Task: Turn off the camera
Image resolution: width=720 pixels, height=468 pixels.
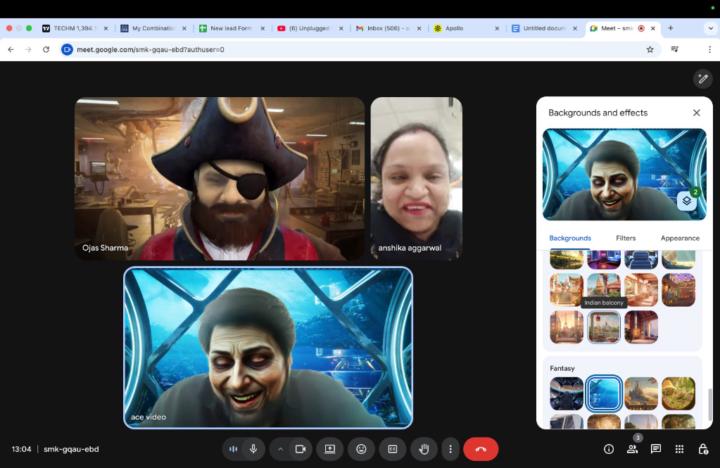Action: coord(298,449)
